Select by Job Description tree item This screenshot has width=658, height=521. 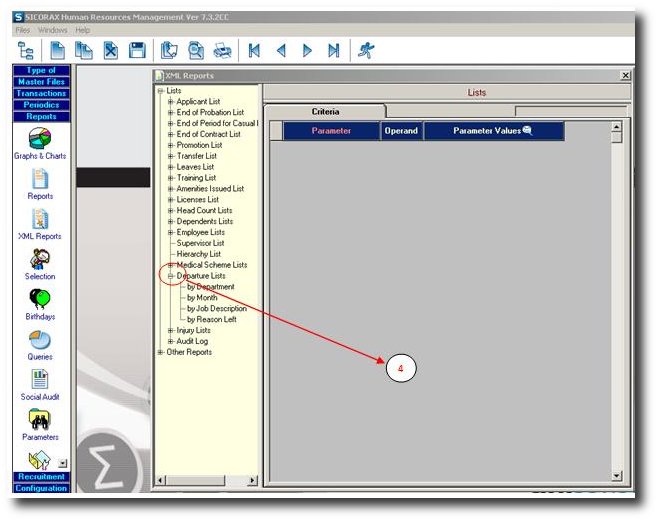(x=216, y=309)
